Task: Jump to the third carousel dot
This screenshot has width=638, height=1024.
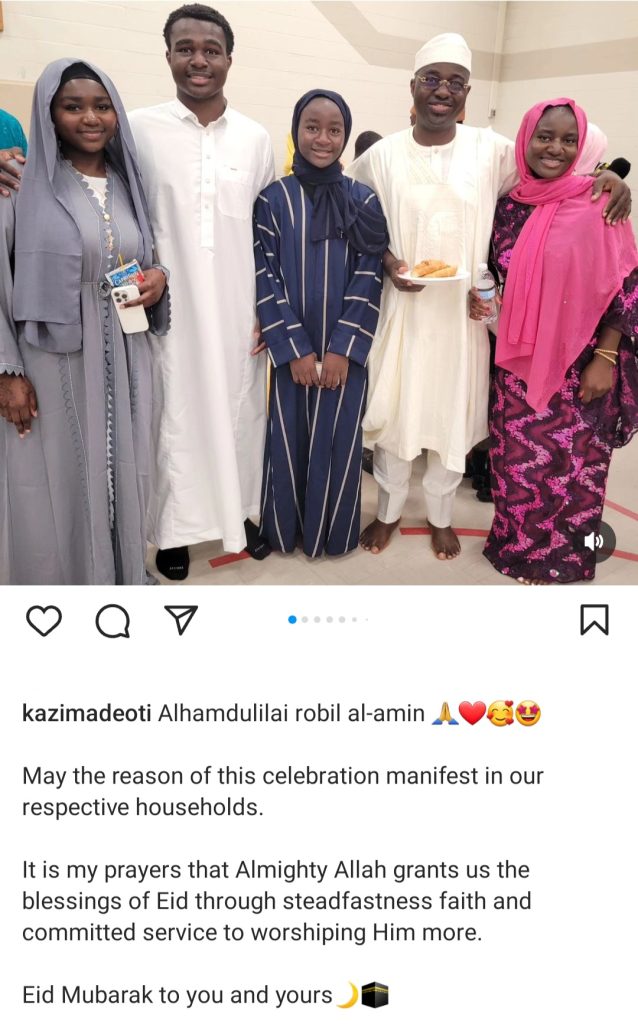Action: [x=317, y=619]
